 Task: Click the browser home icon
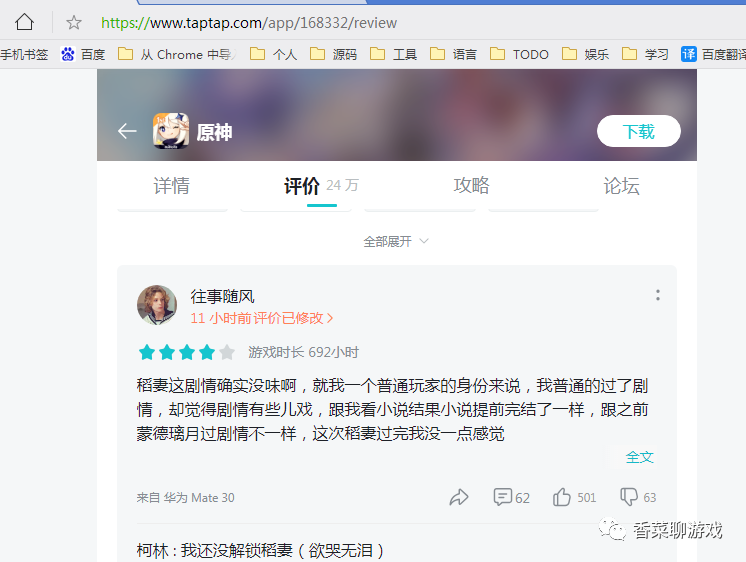(x=24, y=22)
